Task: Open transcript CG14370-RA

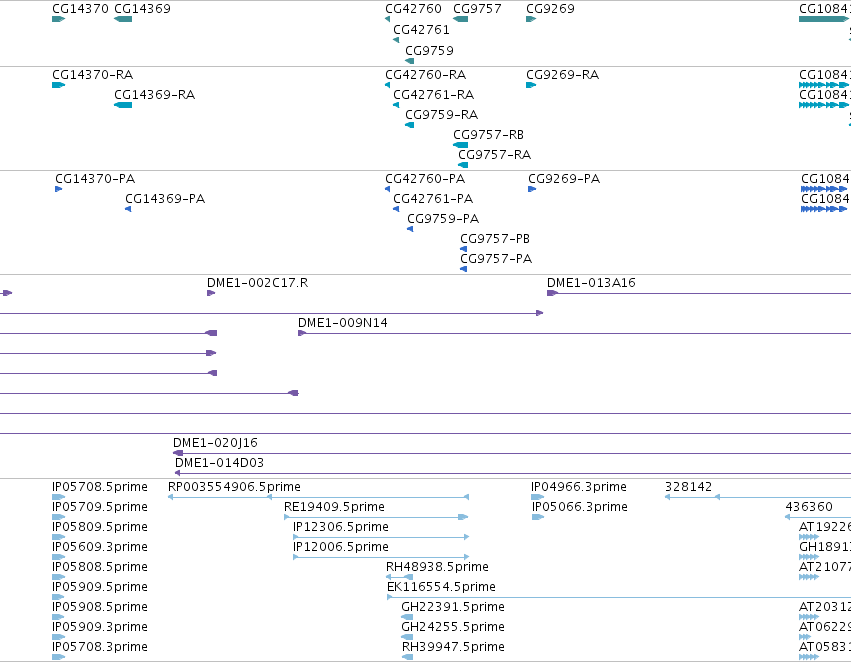Action: tap(59, 85)
